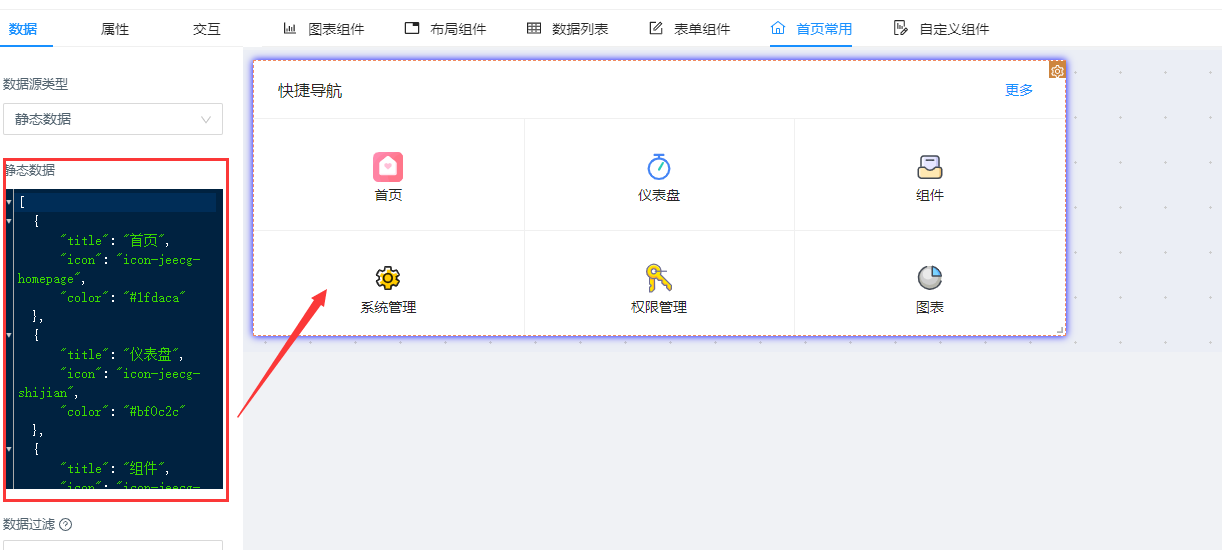Collapse the top-level JSON array fold arrow
Image resolution: width=1222 pixels, height=550 pixels.
coord(10,202)
